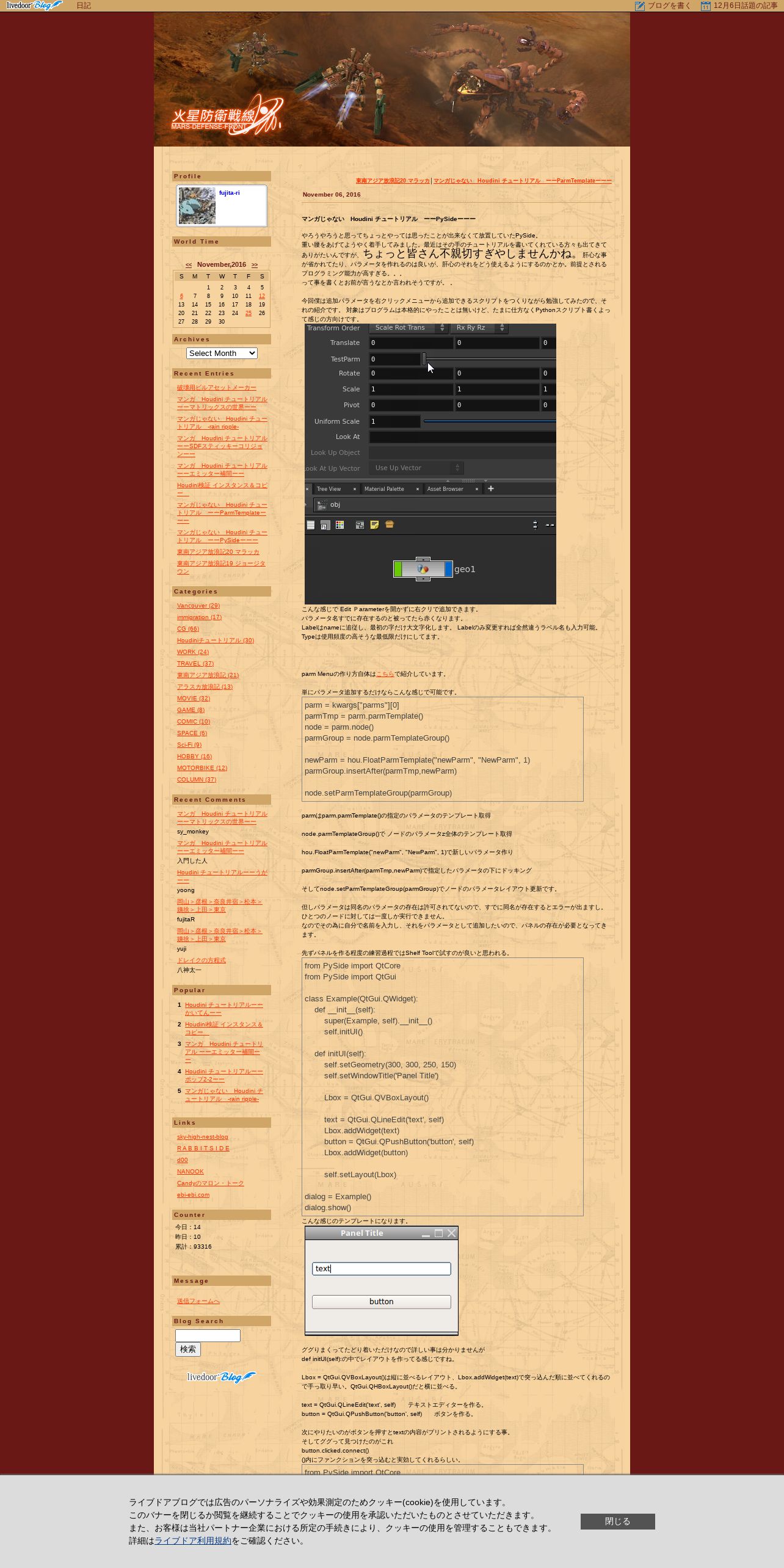Click the TestParm slider handle
The image size is (784, 1568).
click(424, 359)
